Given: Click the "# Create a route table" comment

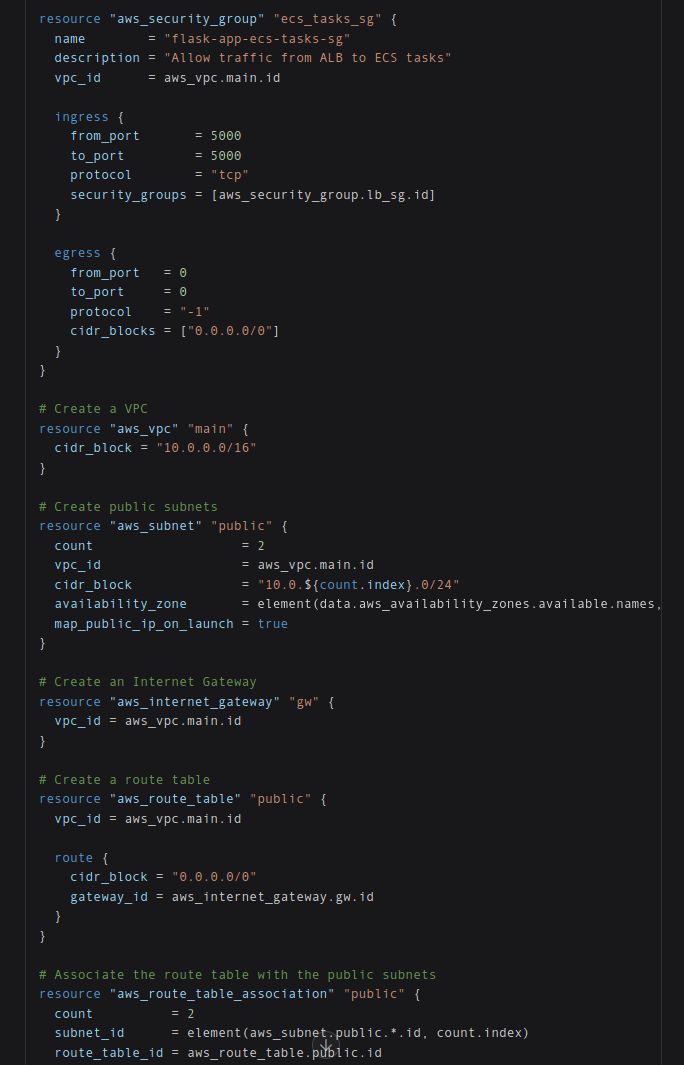Looking at the screenshot, I should point(124,780).
